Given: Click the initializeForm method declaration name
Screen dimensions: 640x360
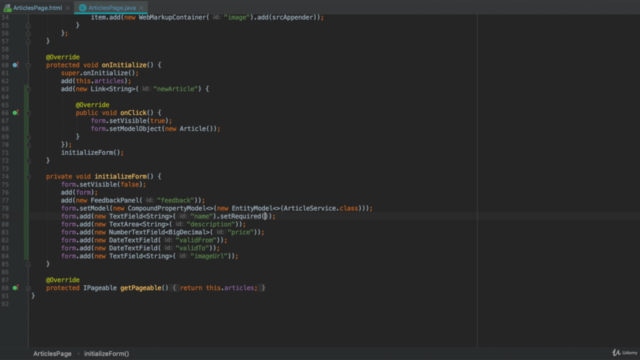Looking at the screenshot, I should tap(120, 177).
